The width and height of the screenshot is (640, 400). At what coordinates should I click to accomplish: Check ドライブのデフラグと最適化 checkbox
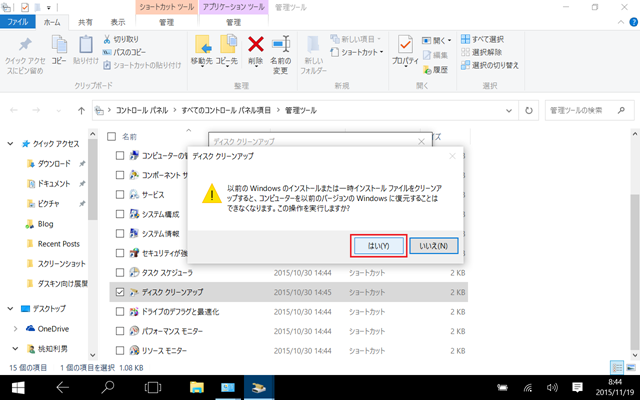(120, 311)
